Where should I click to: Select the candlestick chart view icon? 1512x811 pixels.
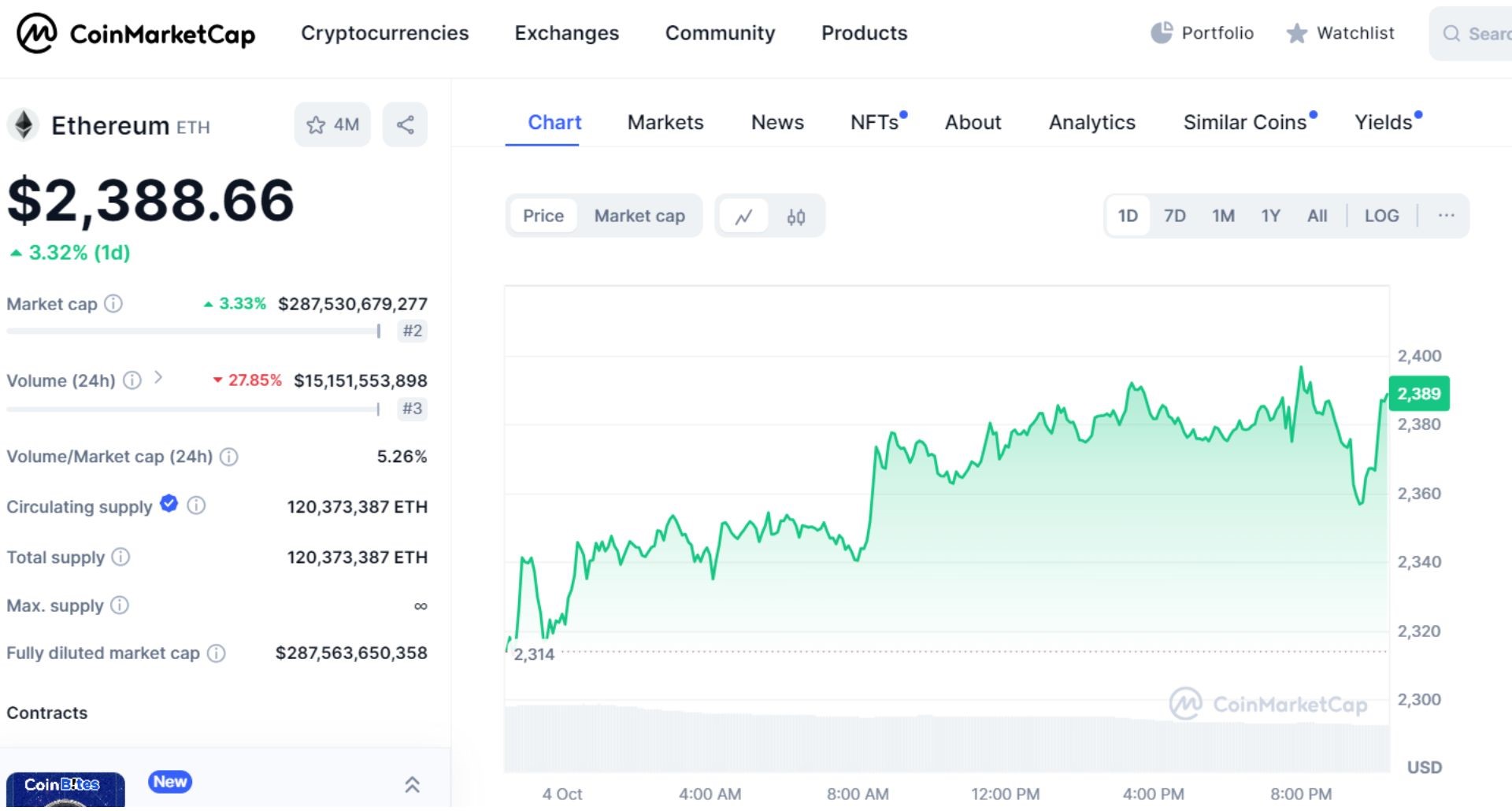point(795,216)
